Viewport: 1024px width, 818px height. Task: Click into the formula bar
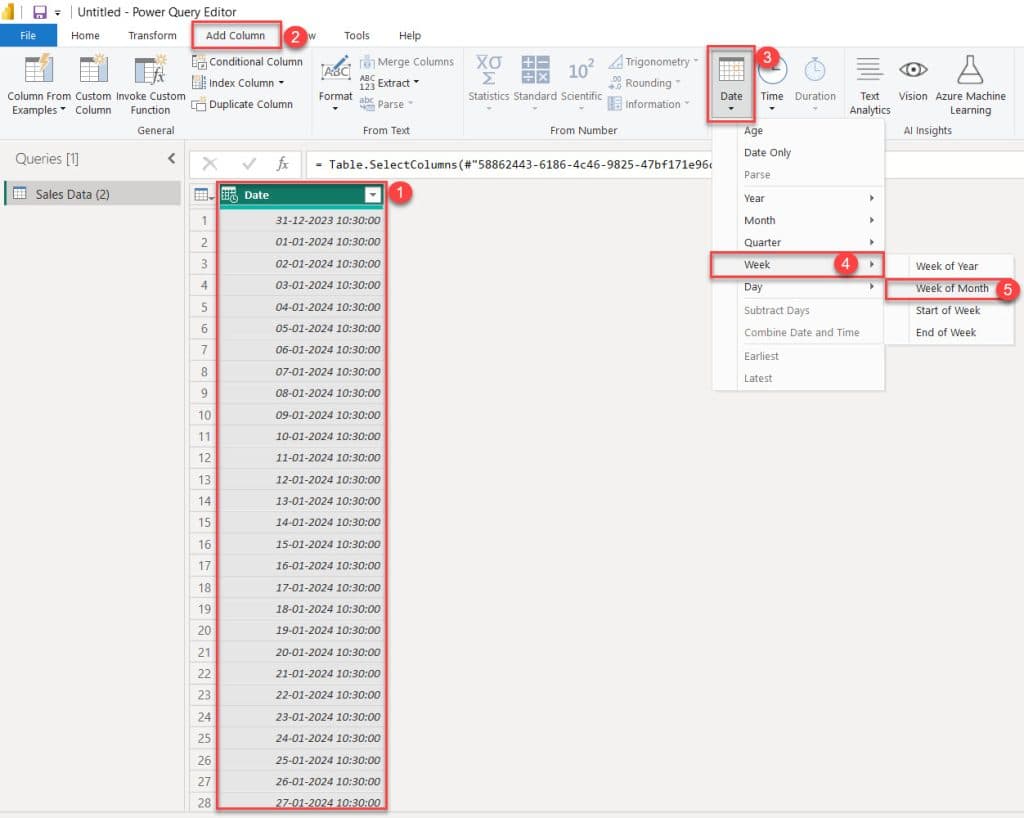509,165
